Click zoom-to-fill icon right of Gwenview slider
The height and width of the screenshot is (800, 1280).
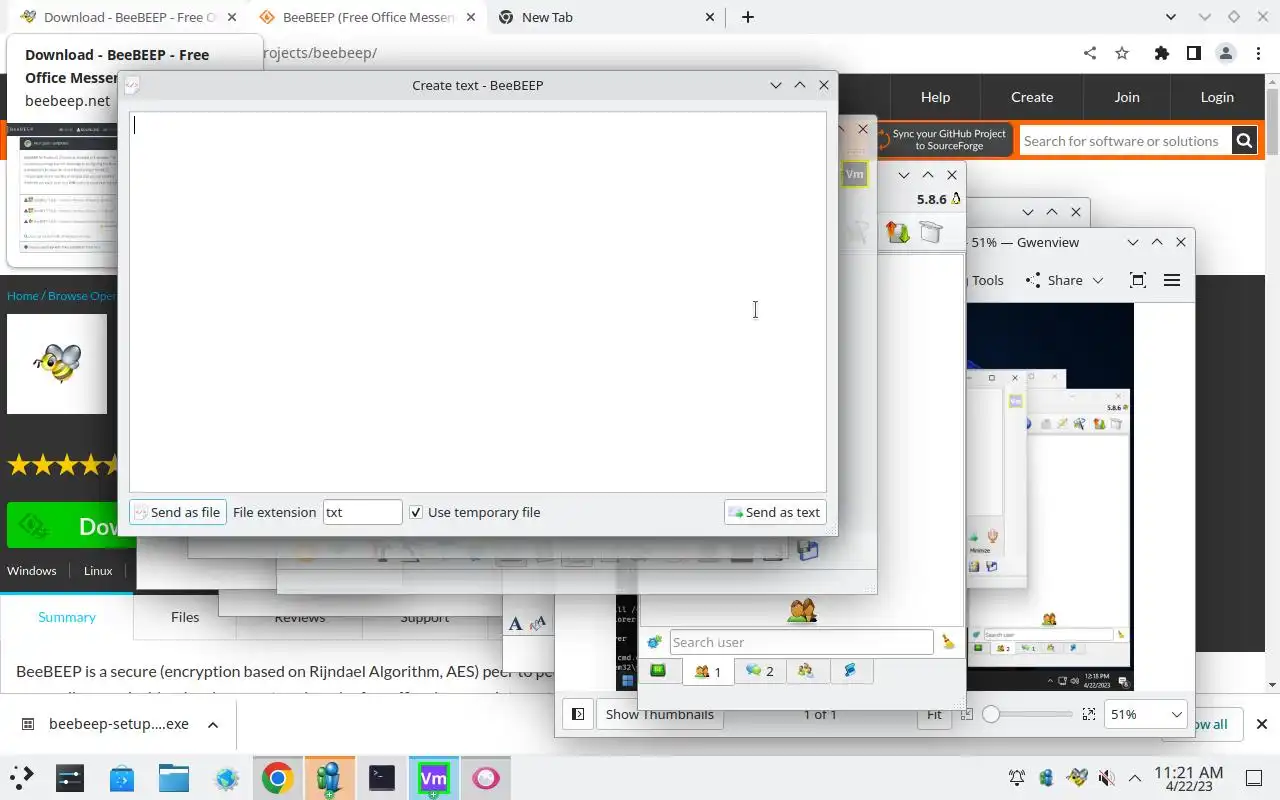(1089, 714)
